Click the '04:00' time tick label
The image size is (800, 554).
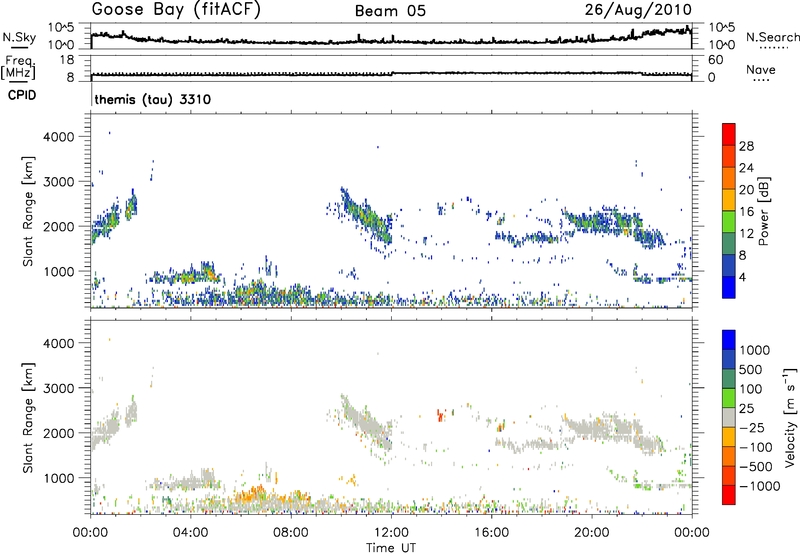[x=190, y=533]
